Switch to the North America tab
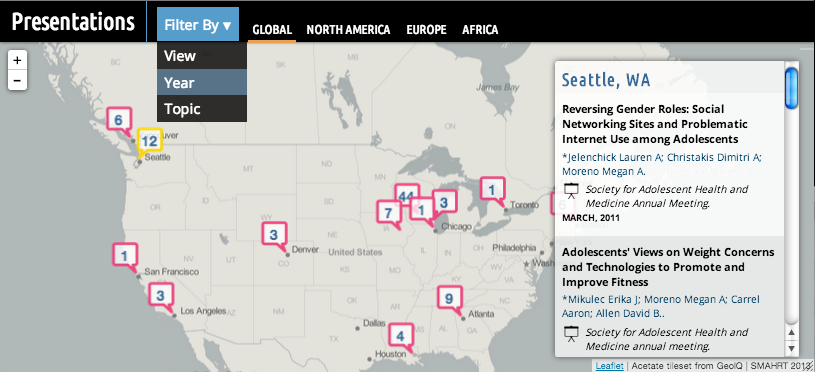815x372 pixels. point(348,30)
